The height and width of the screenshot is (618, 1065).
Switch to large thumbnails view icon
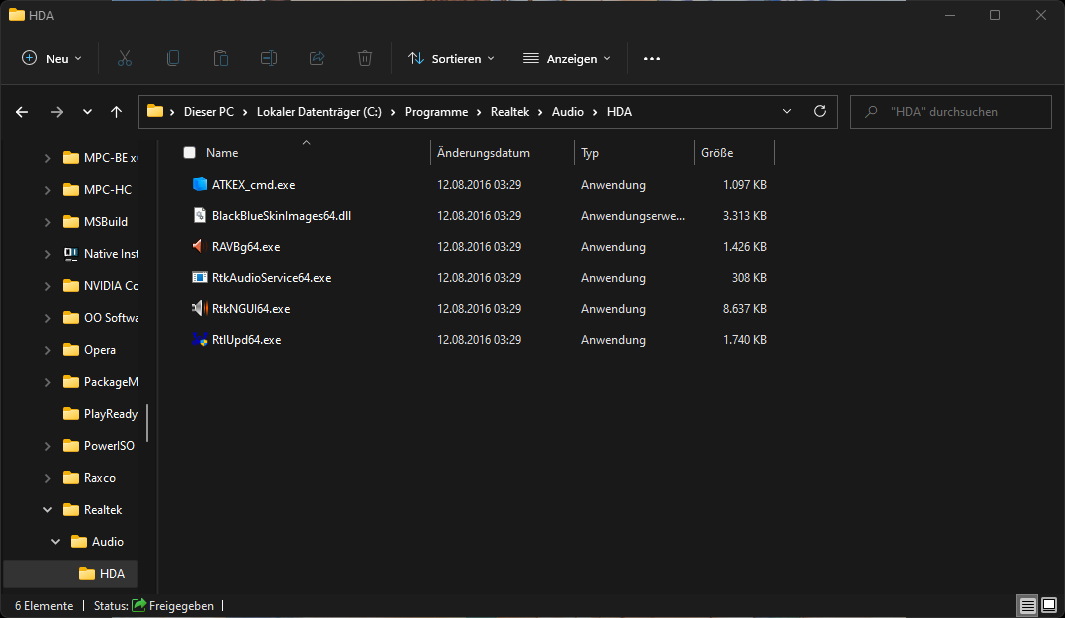[x=1049, y=605]
